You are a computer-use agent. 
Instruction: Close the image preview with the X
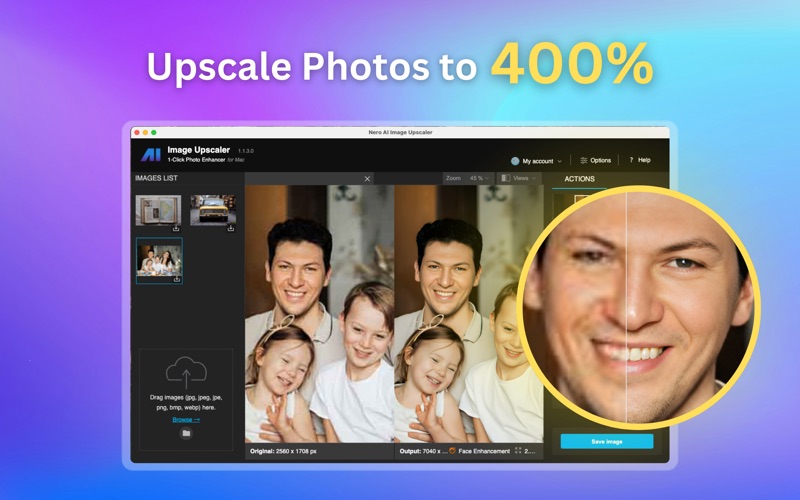click(x=367, y=179)
